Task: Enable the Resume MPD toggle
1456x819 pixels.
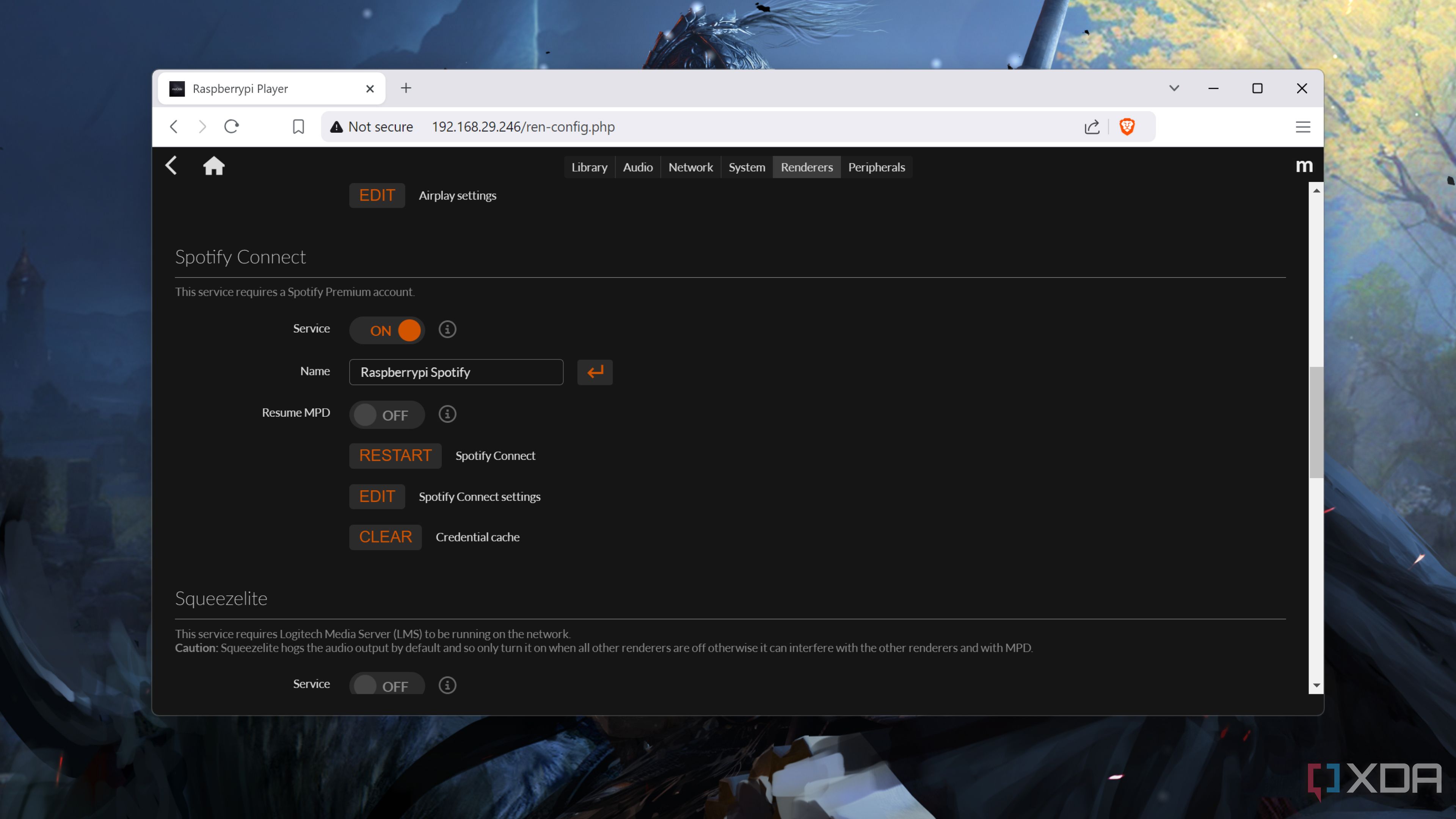Action: (x=387, y=415)
